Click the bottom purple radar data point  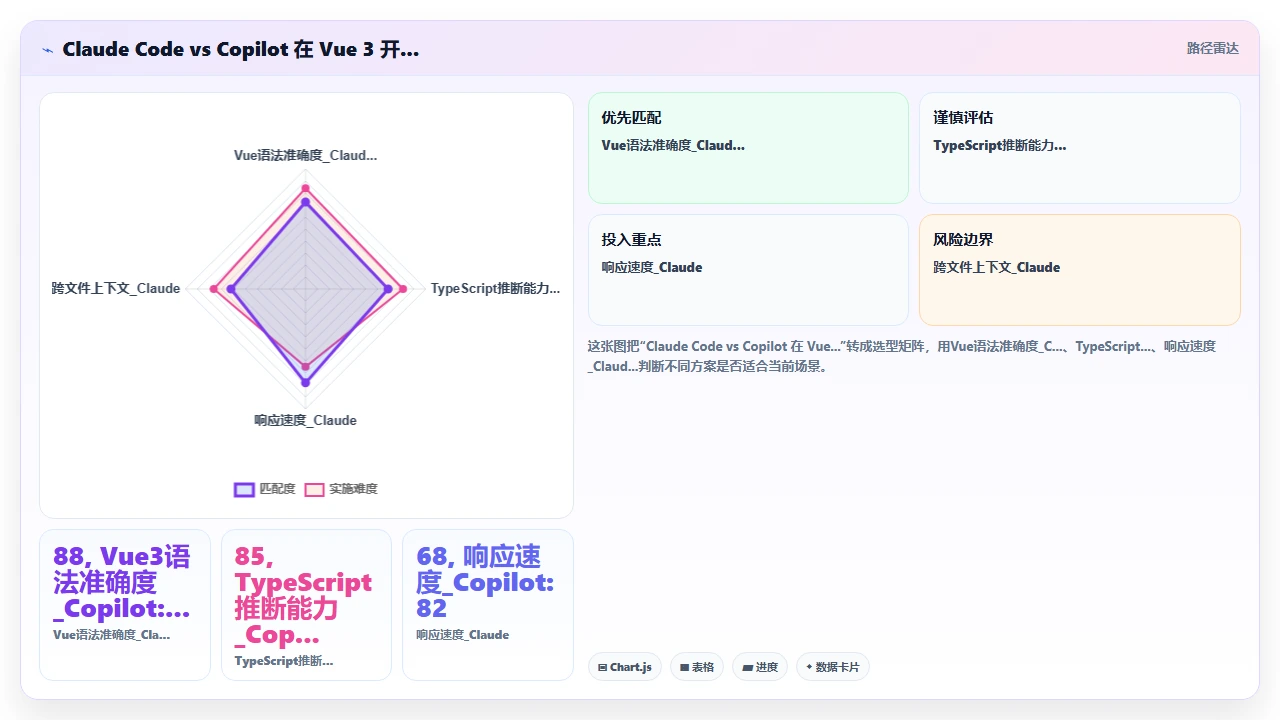tap(305, 382)
